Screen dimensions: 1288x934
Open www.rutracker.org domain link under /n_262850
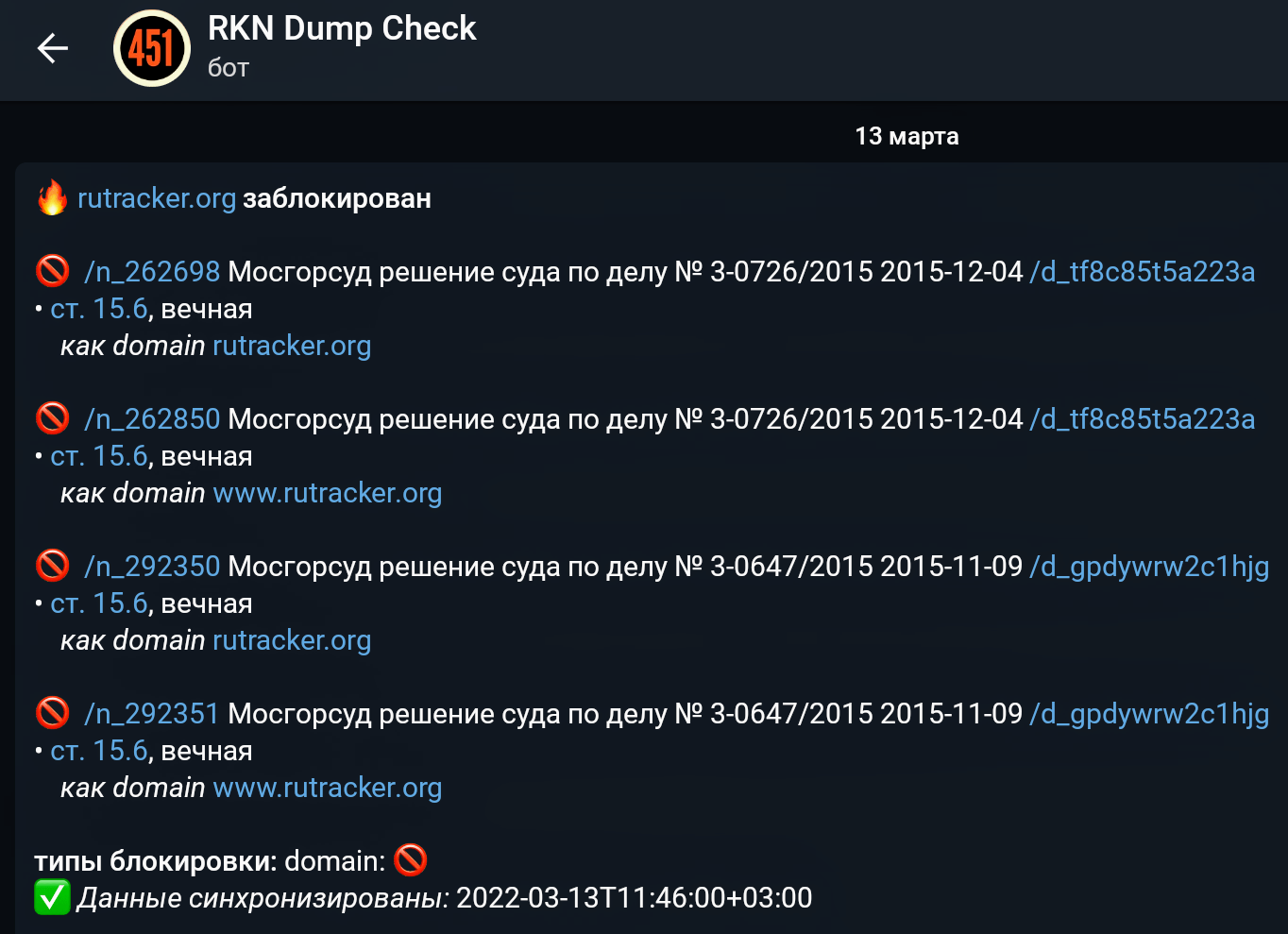[328, 493]
